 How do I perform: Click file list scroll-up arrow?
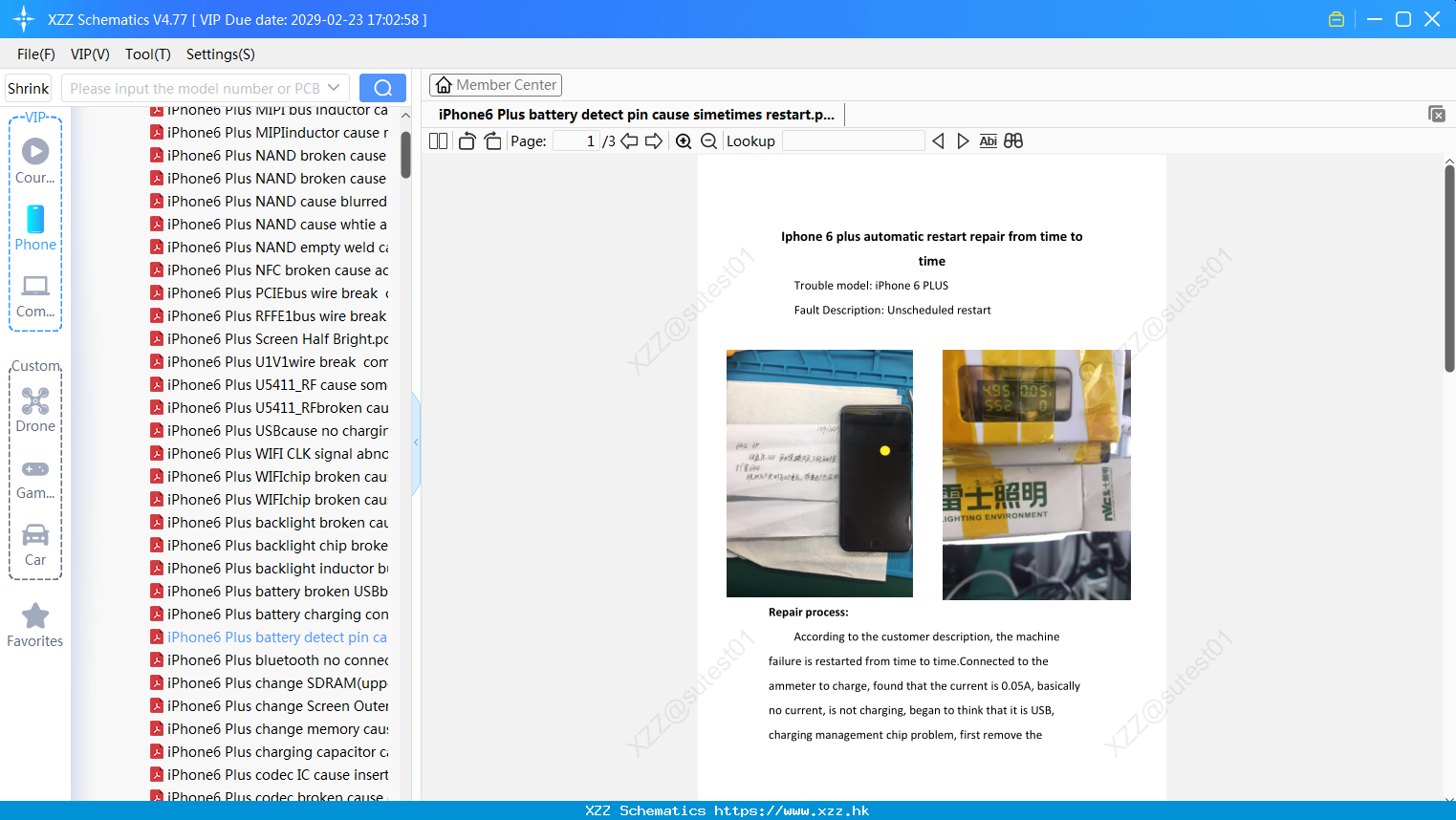tap(405, 116)
